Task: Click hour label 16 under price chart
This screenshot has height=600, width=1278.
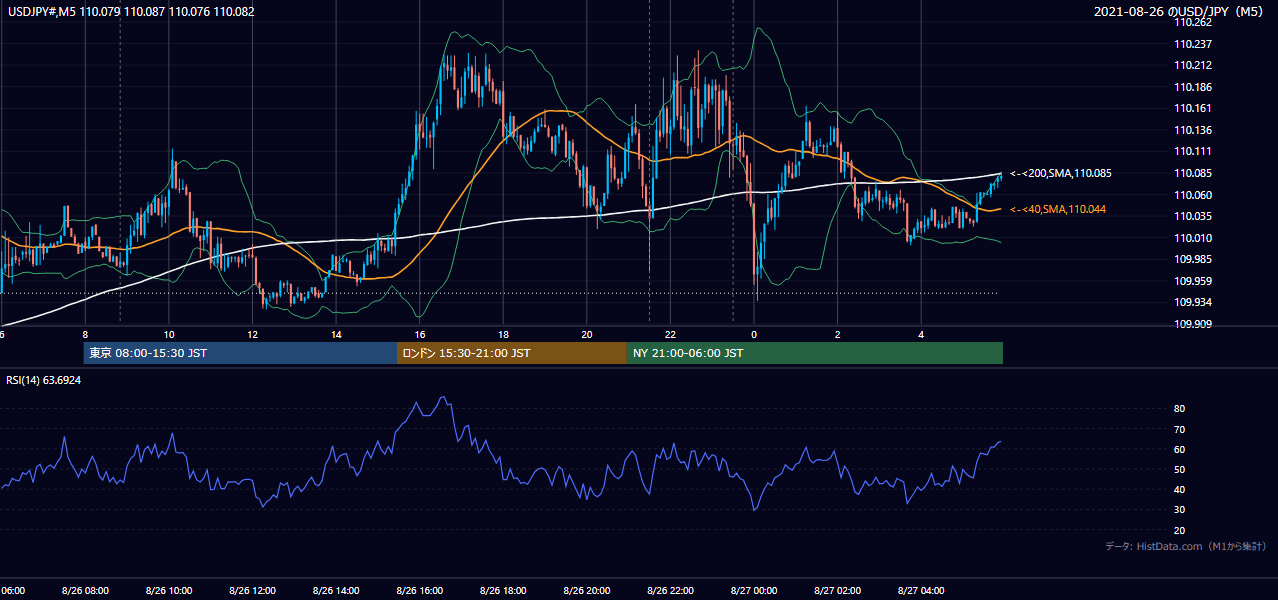Action: point(420,335)
